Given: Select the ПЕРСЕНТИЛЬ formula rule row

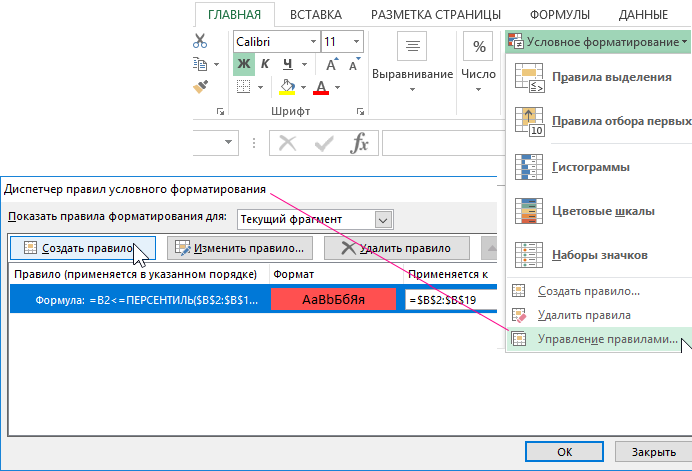Looking at the screenshot, I should coord(253,300).
